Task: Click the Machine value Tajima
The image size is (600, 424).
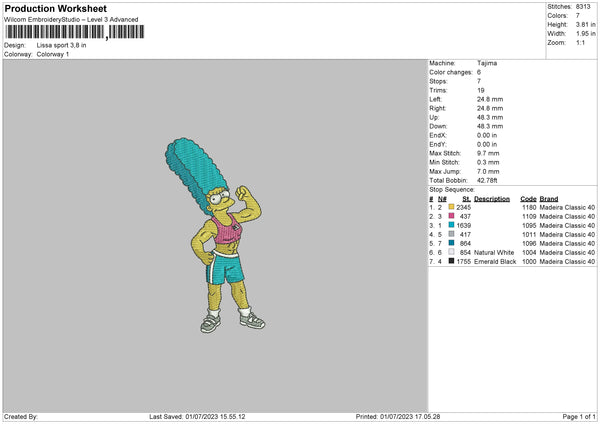Action: [487, 63]
